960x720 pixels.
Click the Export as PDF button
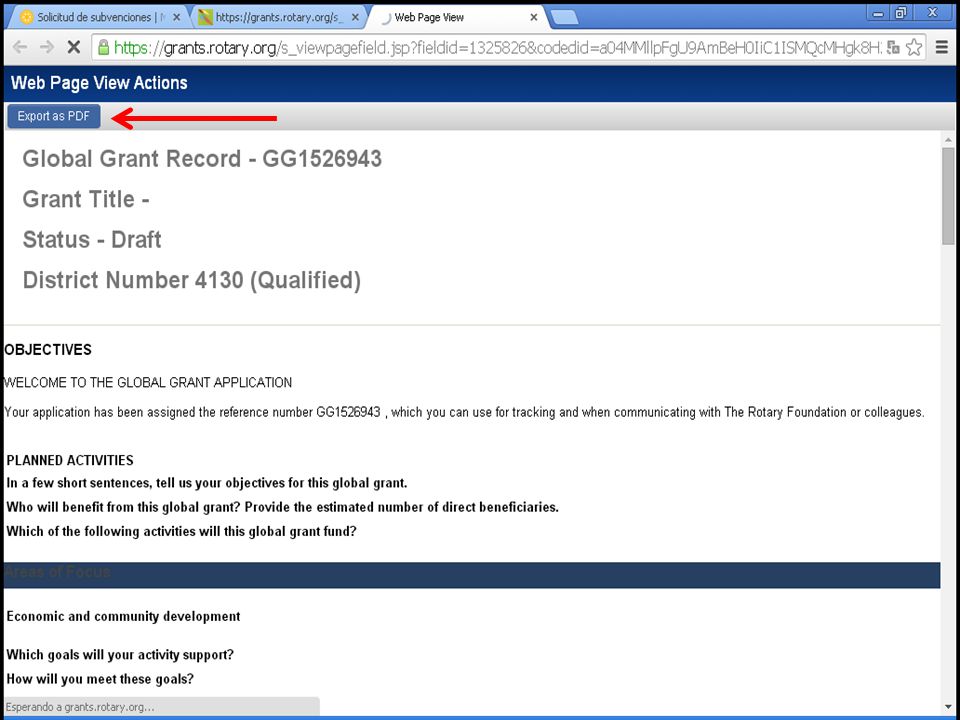[x=54, y=116]
